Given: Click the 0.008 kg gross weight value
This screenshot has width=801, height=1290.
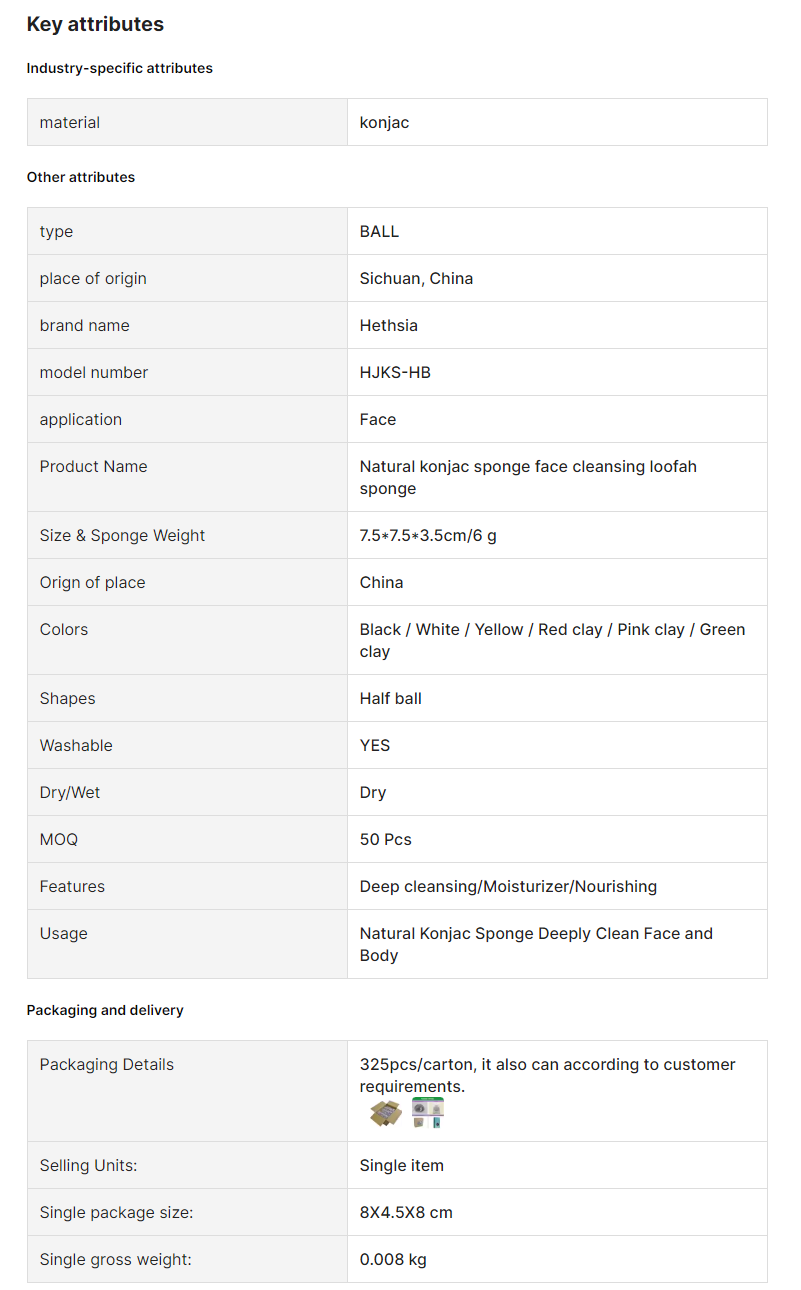Looking at the screenshot, I should [x=393, y=1259].
